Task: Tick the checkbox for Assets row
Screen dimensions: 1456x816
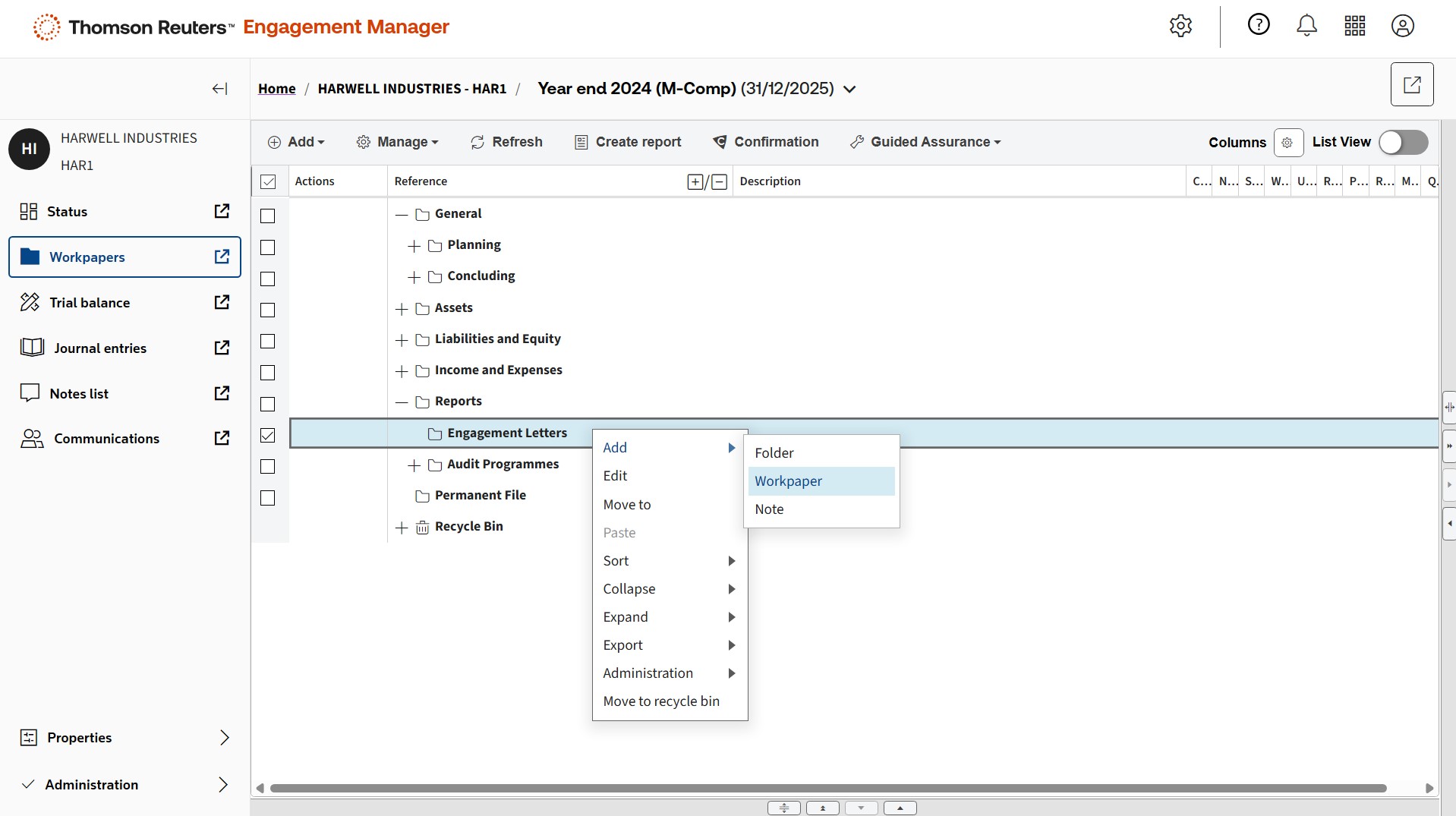Action: (x=268, y=310)
